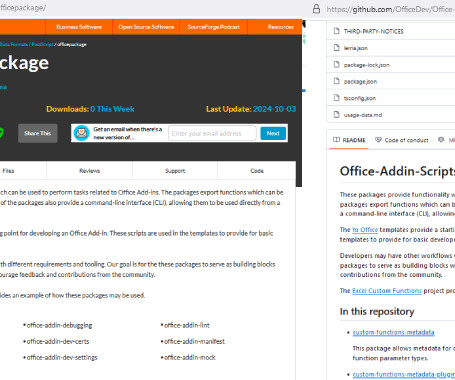Click the Share This button

click(x=38, y=133)
